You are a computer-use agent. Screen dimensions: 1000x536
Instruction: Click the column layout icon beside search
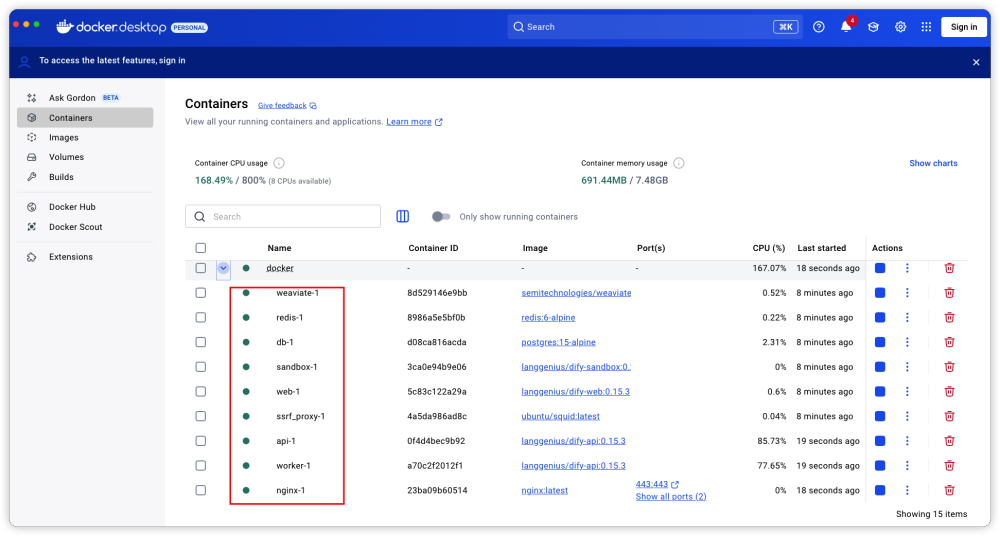[403, 216]
